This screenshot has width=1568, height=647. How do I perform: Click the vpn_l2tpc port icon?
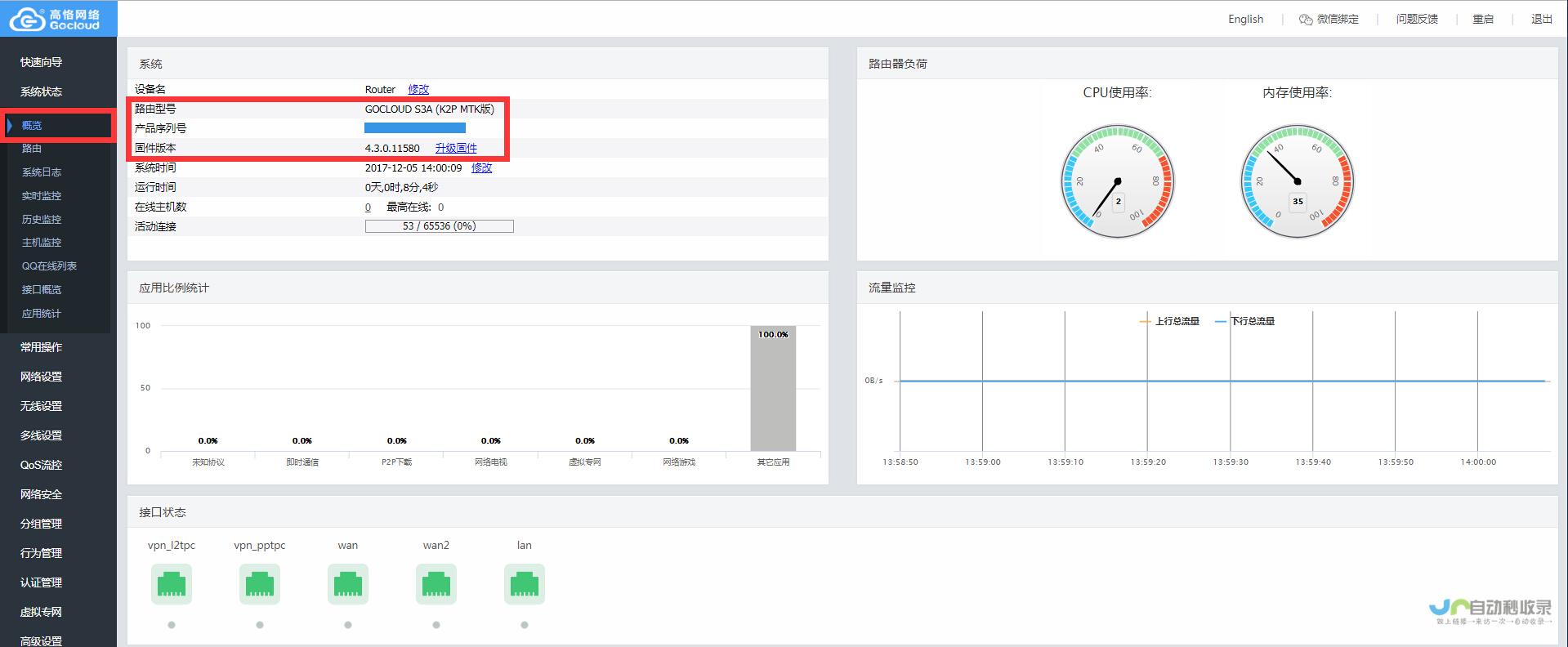172,584
